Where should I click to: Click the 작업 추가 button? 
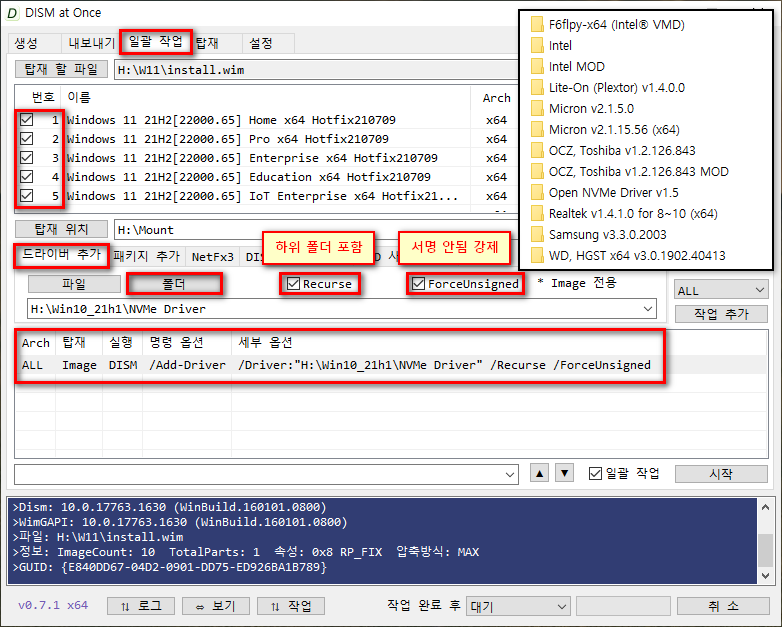click(721, 314)
